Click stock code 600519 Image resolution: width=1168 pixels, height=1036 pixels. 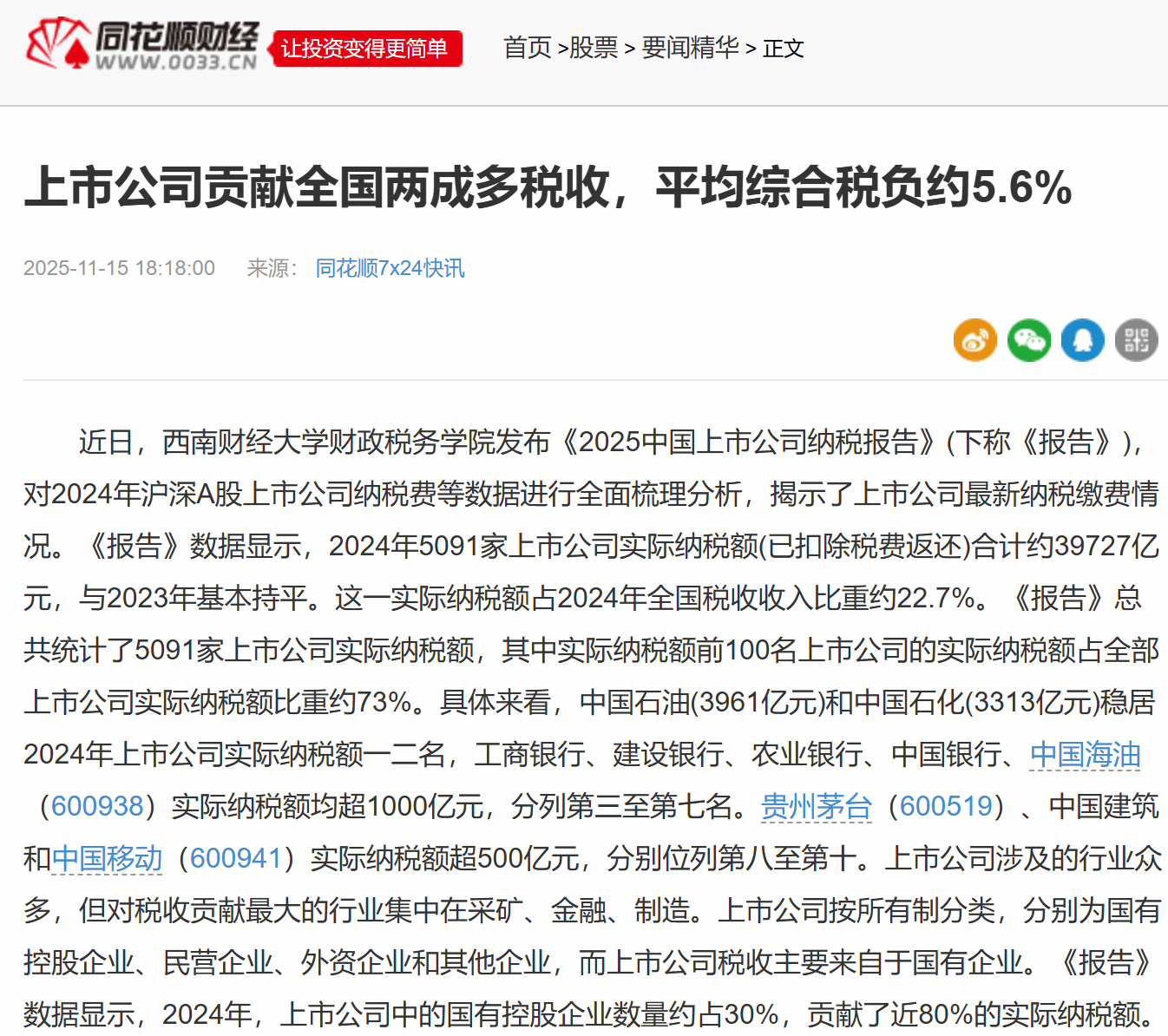tap(946, 807)
